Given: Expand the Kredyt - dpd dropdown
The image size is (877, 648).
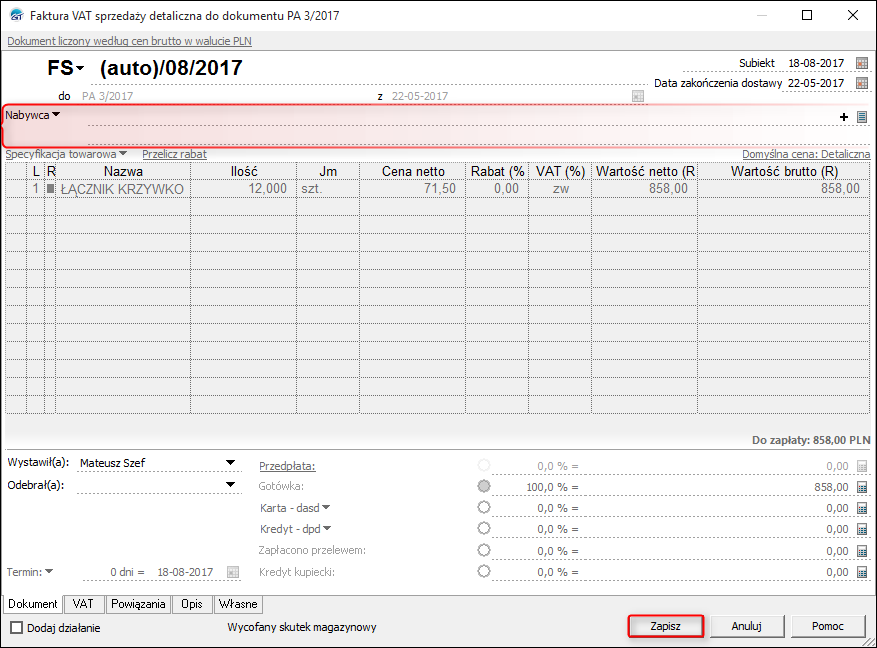Looking at the screenshot, I should [x=327, y=528].
